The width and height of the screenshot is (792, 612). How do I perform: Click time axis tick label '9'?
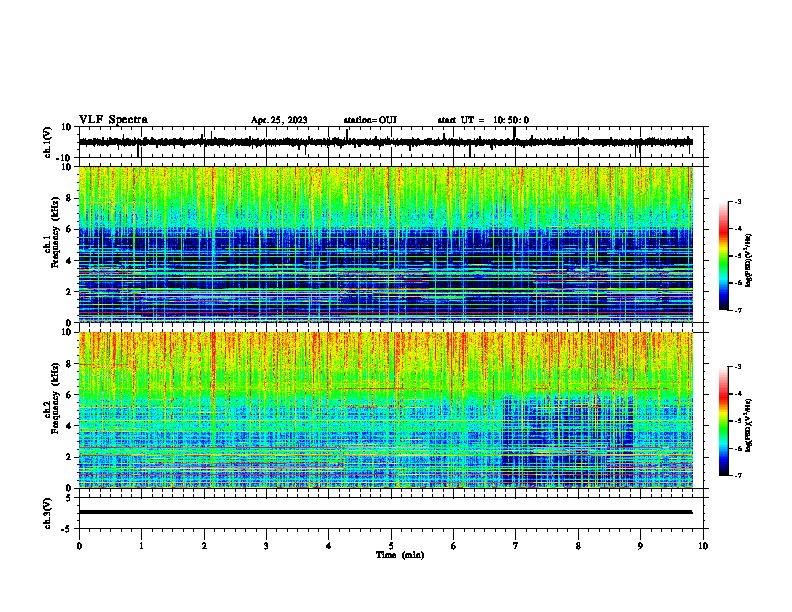click(640, 546)
